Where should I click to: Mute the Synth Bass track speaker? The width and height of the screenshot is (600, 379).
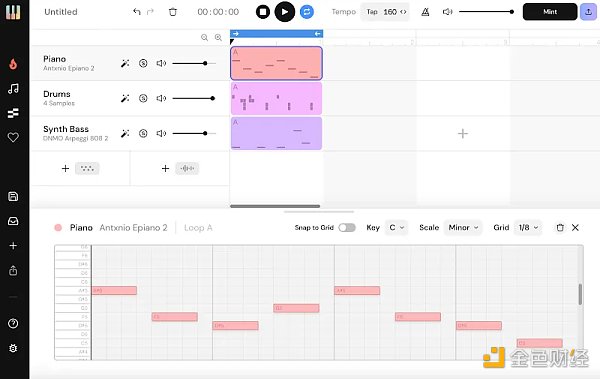click(161, 133)
